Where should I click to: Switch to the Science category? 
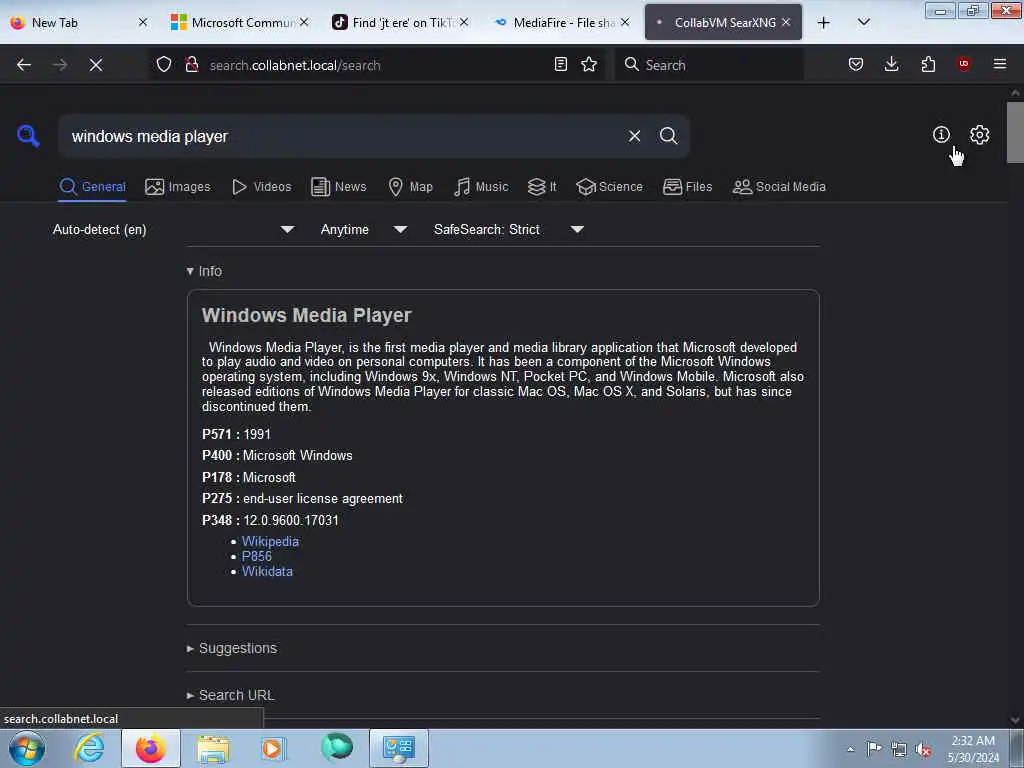(609, 187)
